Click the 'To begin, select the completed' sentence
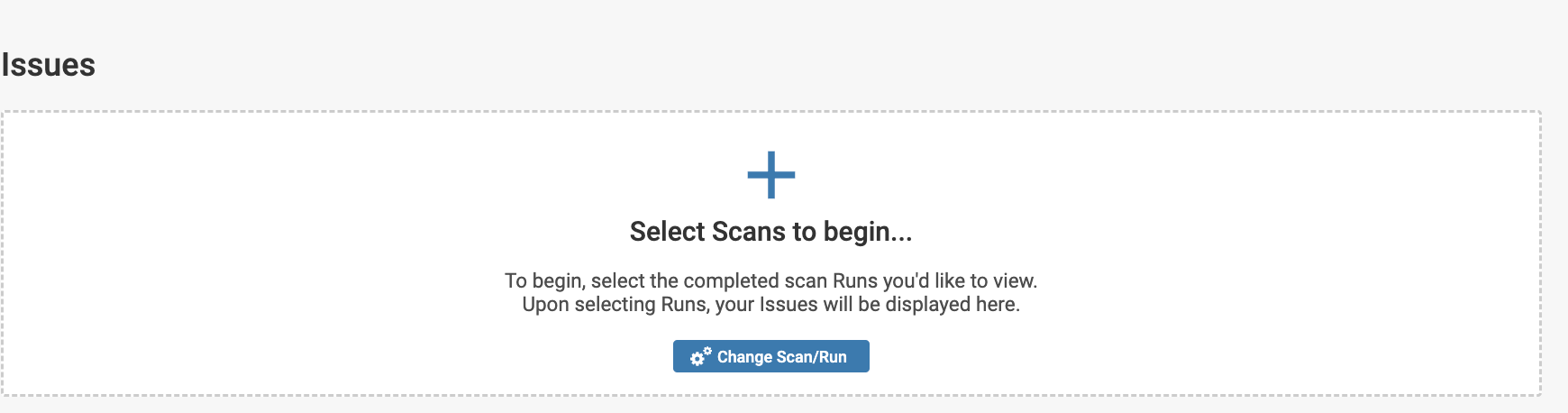The width and height of the screenshot is (1568, 413). point(770,281)
